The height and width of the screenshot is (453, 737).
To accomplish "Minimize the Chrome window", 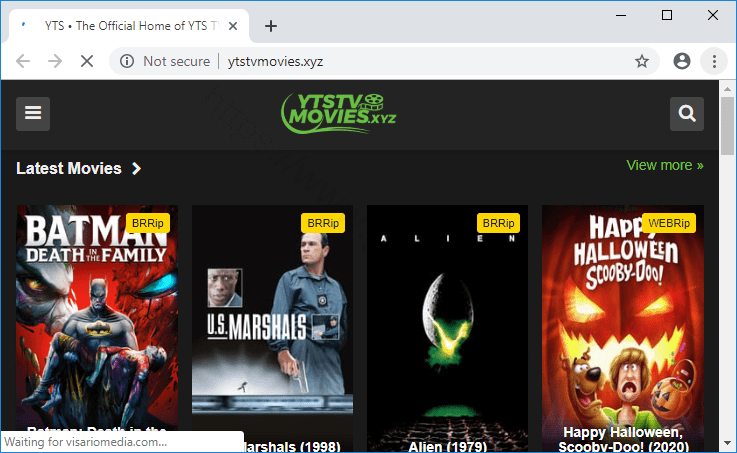I will pyautogui.click(x=621, y=16).
